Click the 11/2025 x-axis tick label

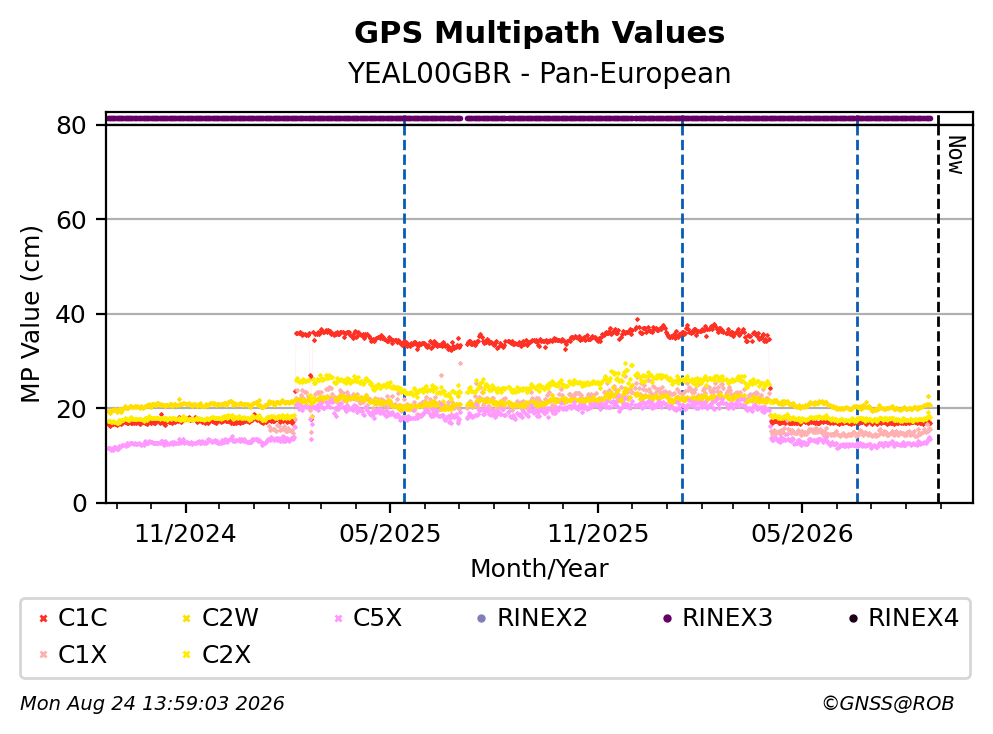coord(598,534)
